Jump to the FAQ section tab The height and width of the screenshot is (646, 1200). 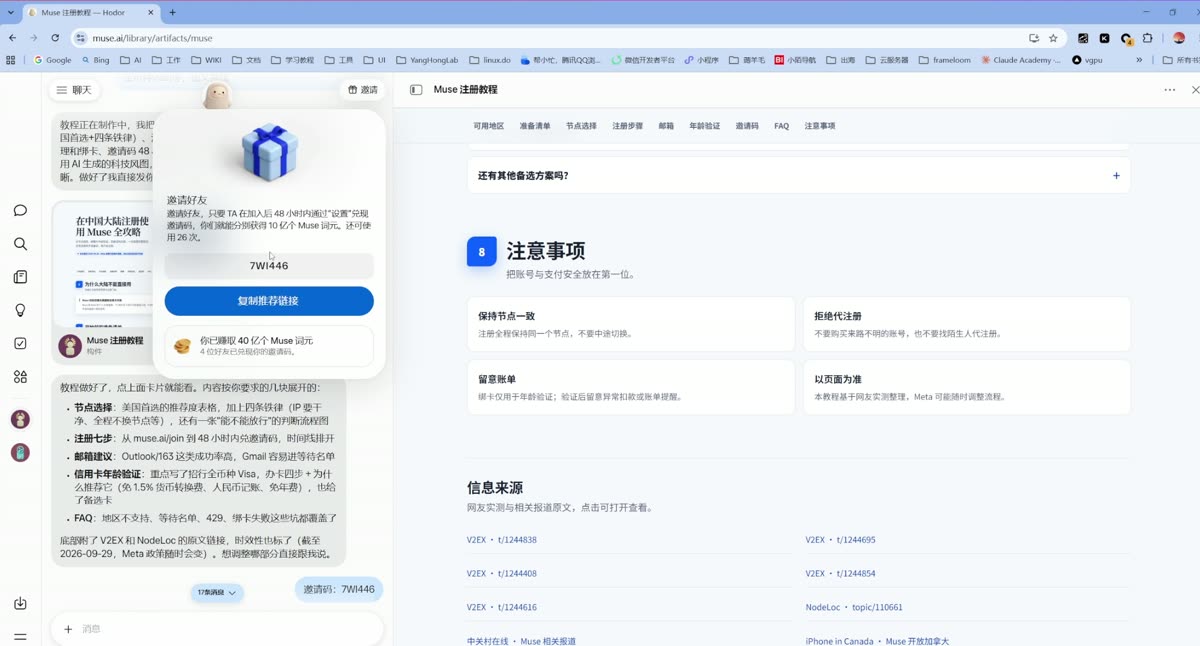[x=782, y=126]
